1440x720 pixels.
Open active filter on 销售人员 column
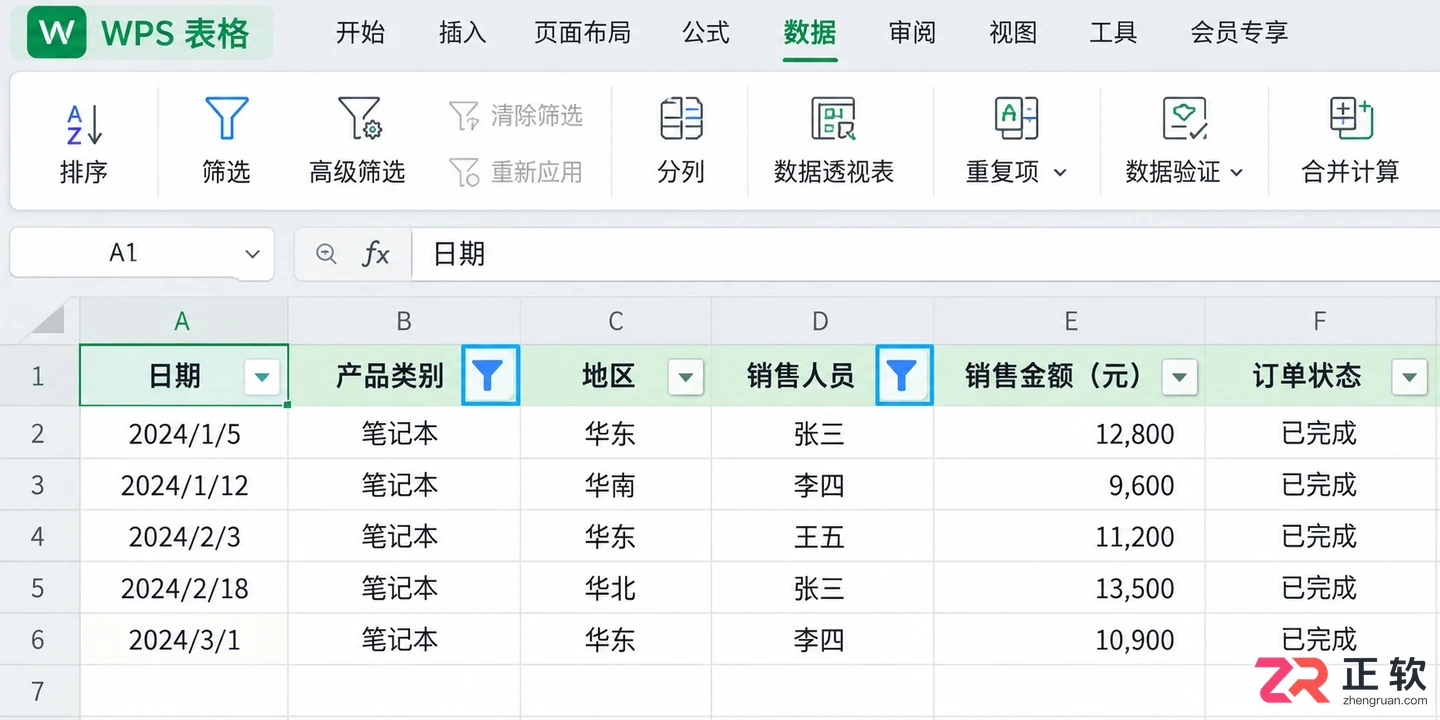click(x=904, y=376)
